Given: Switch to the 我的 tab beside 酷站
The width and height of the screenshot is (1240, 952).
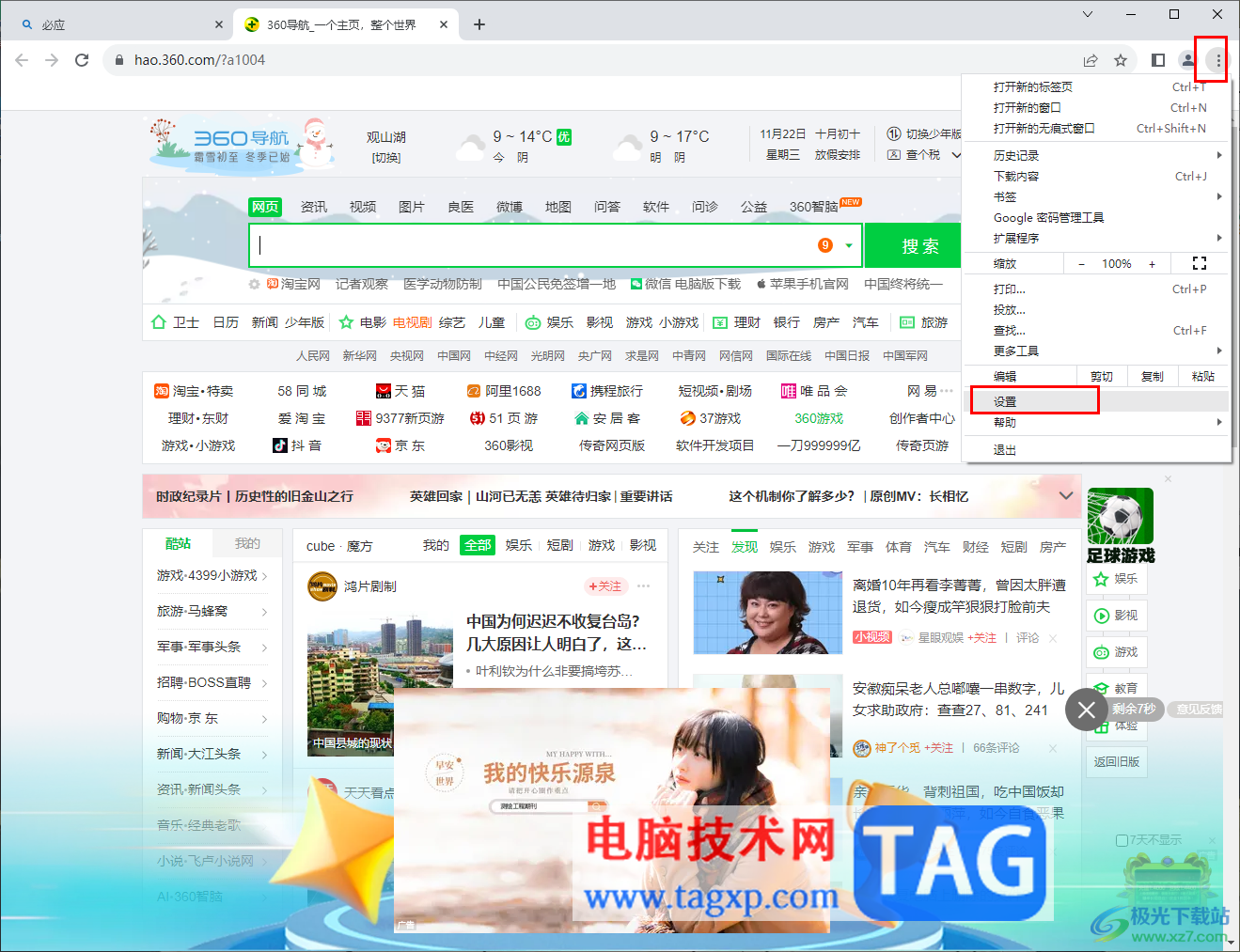Looking at the screenshot, I should (x=247, y=543).
